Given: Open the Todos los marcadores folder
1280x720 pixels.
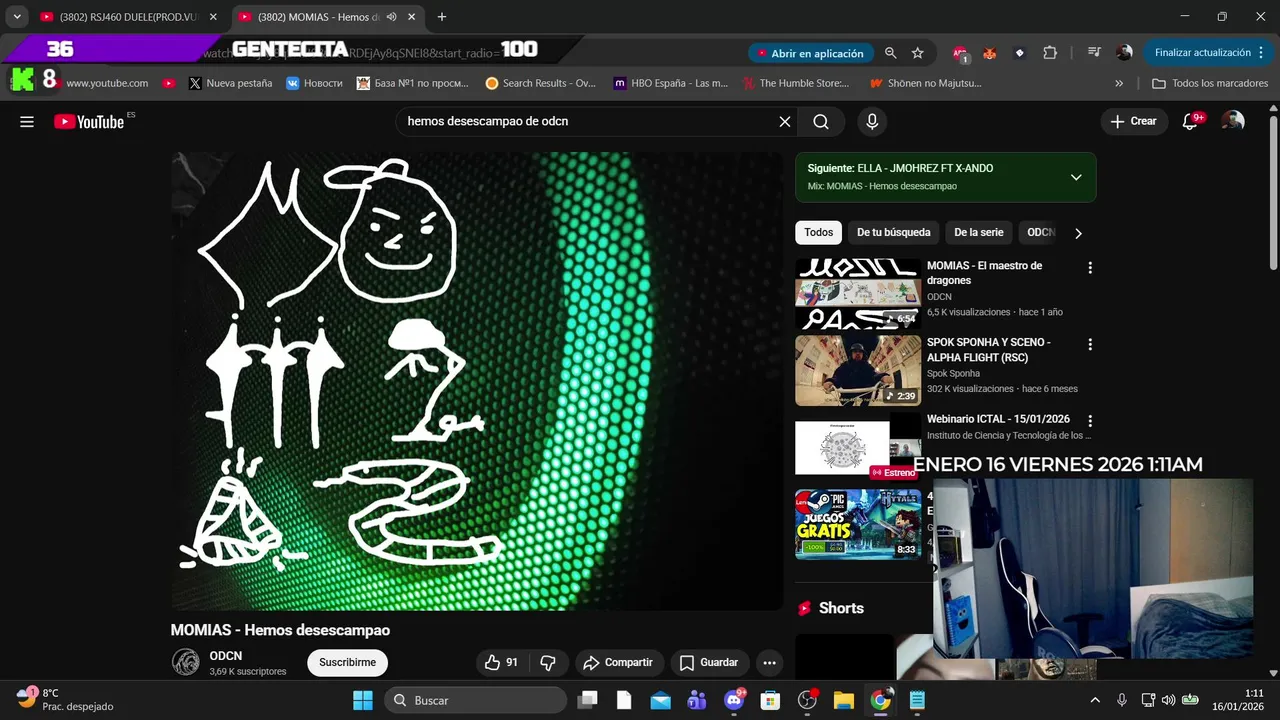Looking at the screenshot, I should tap(1210, 83).
